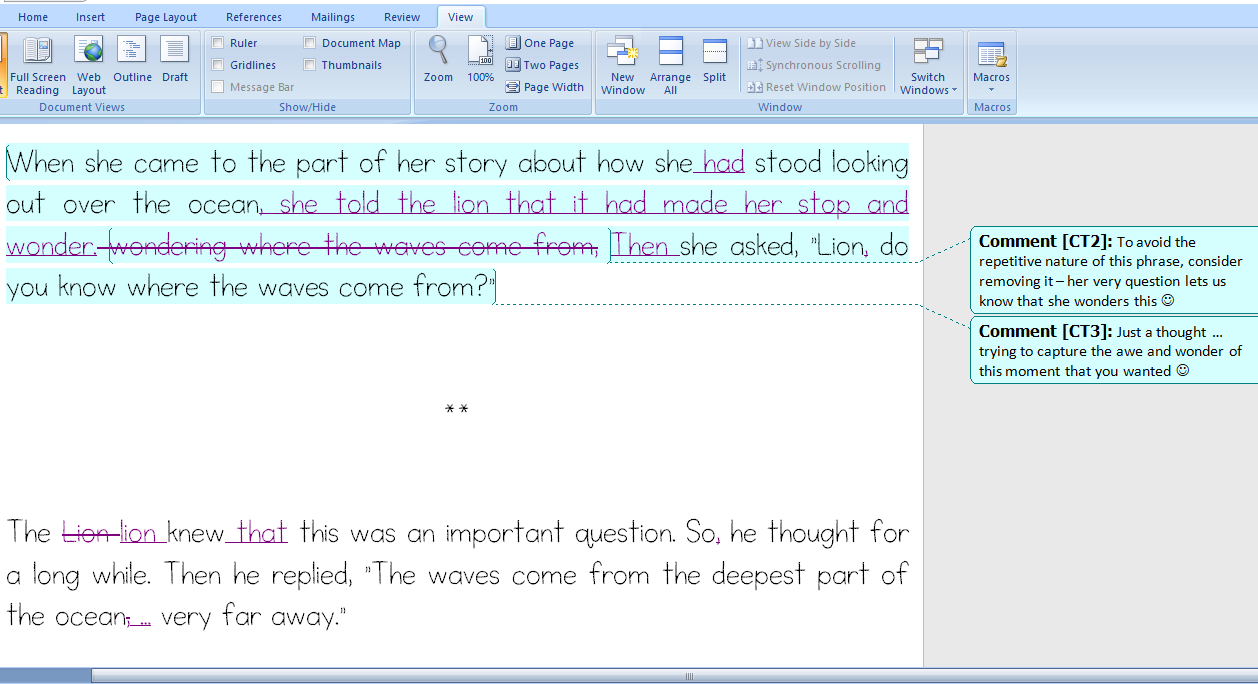
Task: Open the Home tab
Action: point(33,17)
